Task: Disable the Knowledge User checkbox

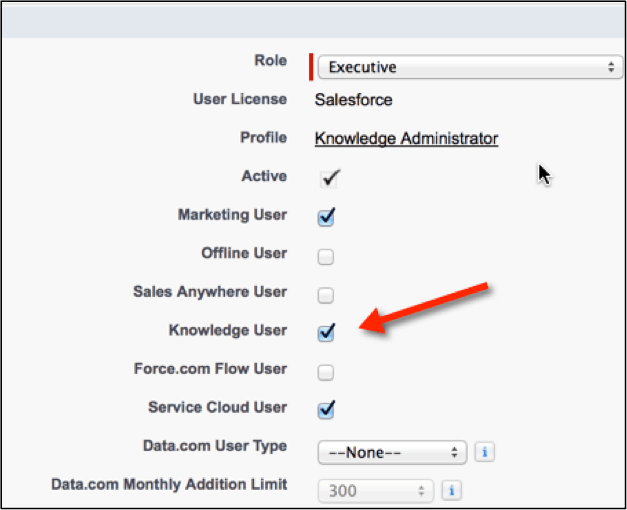Action: coord(326,333)
